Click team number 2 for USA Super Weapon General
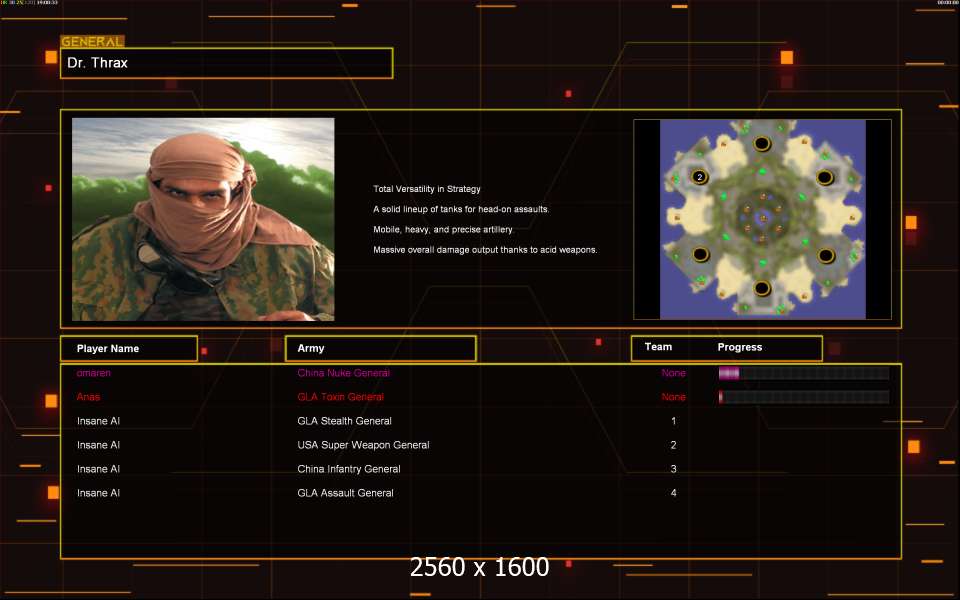 tap(673, 445)
